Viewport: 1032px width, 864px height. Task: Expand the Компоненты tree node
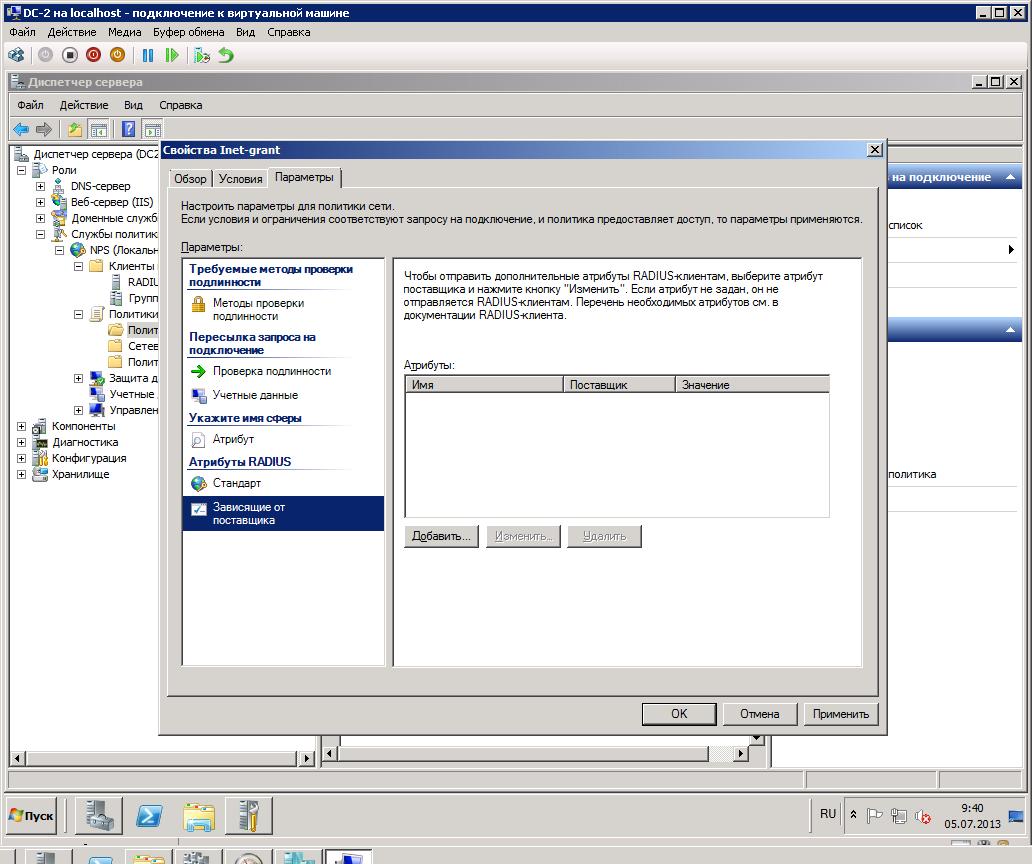[x=22, y=426]
